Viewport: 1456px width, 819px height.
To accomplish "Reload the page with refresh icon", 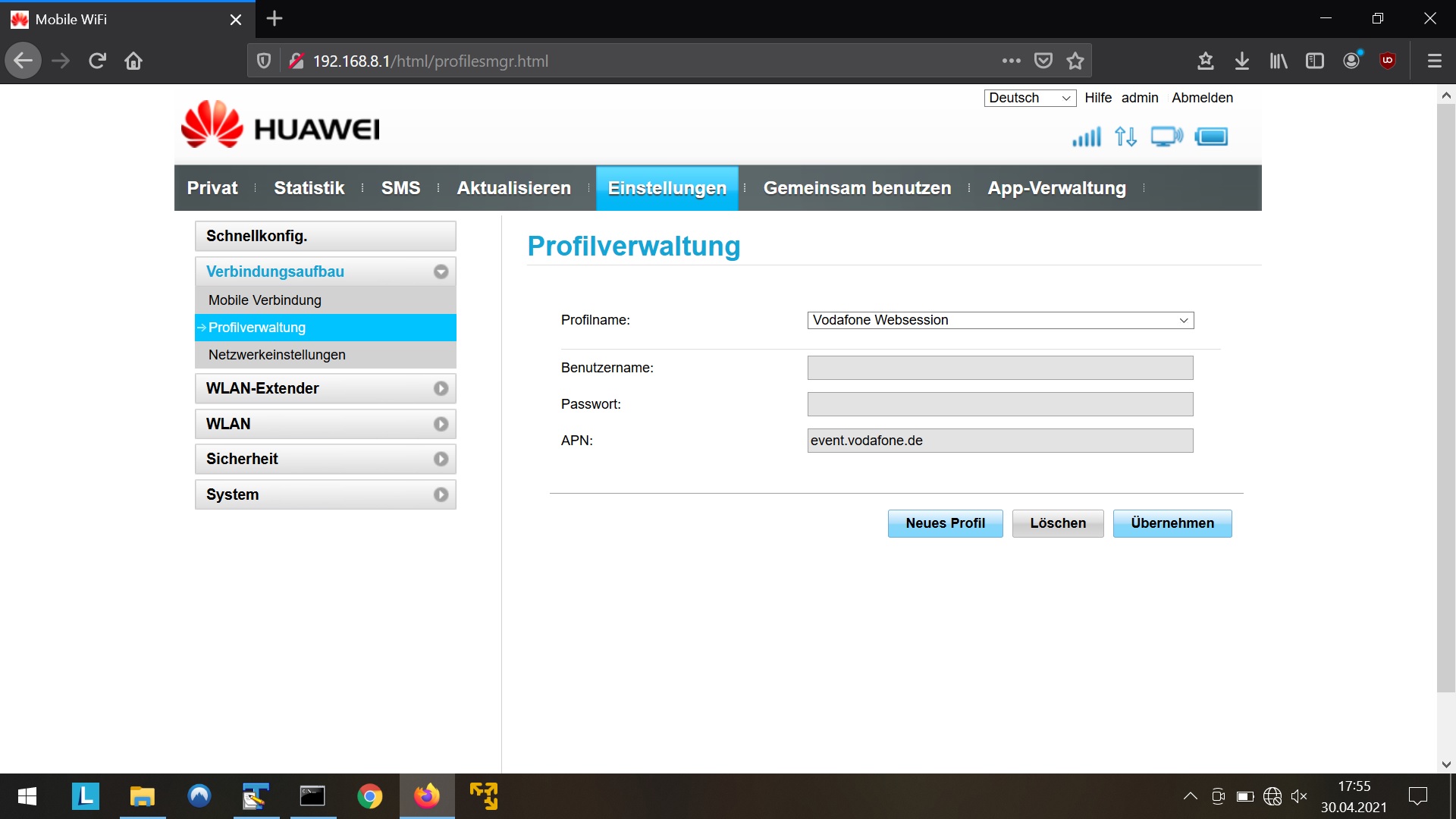I will (x=97, y=61).
